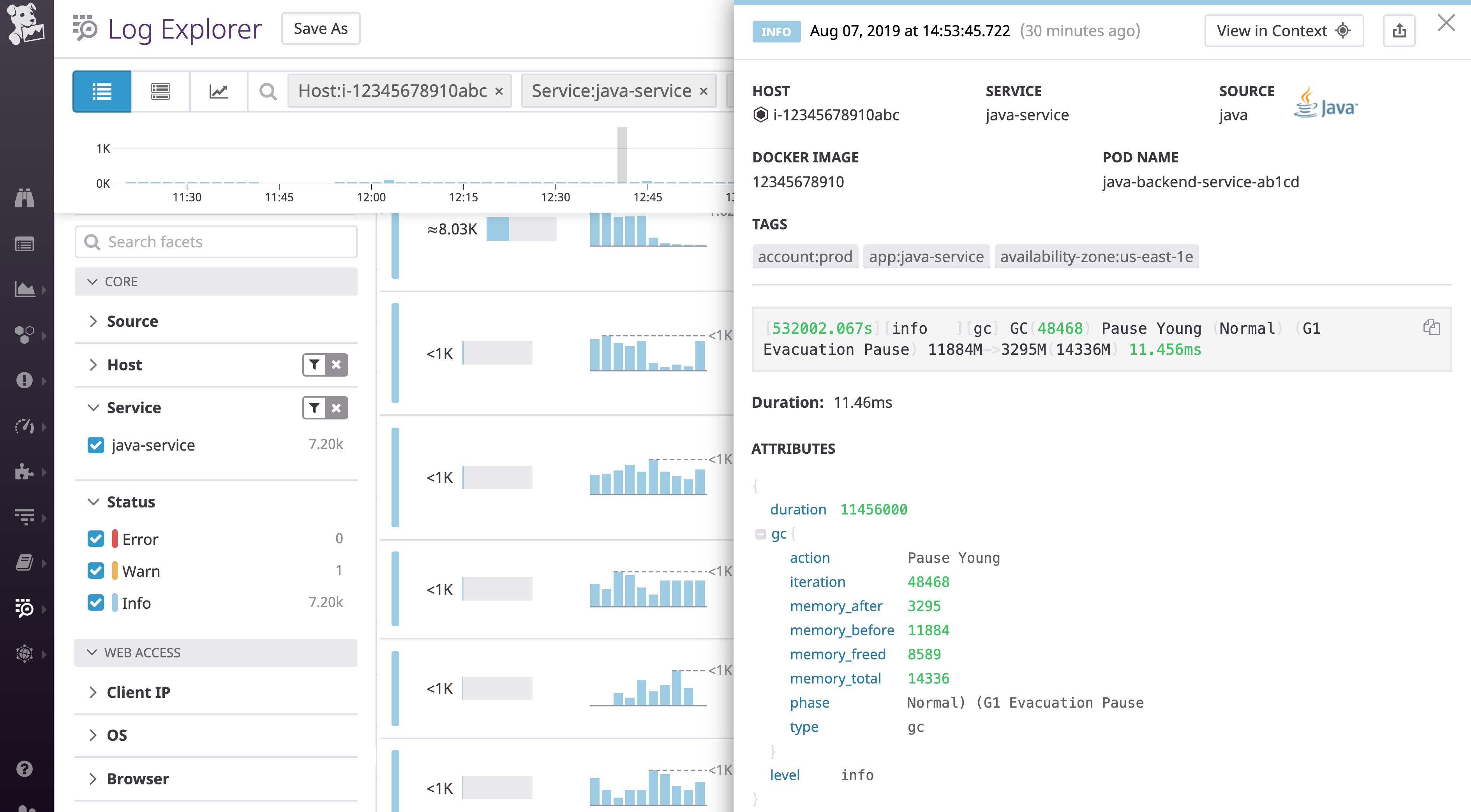Screen dimensions: 1471x812
Task: Click the View in Context button
Action: 1284,30
